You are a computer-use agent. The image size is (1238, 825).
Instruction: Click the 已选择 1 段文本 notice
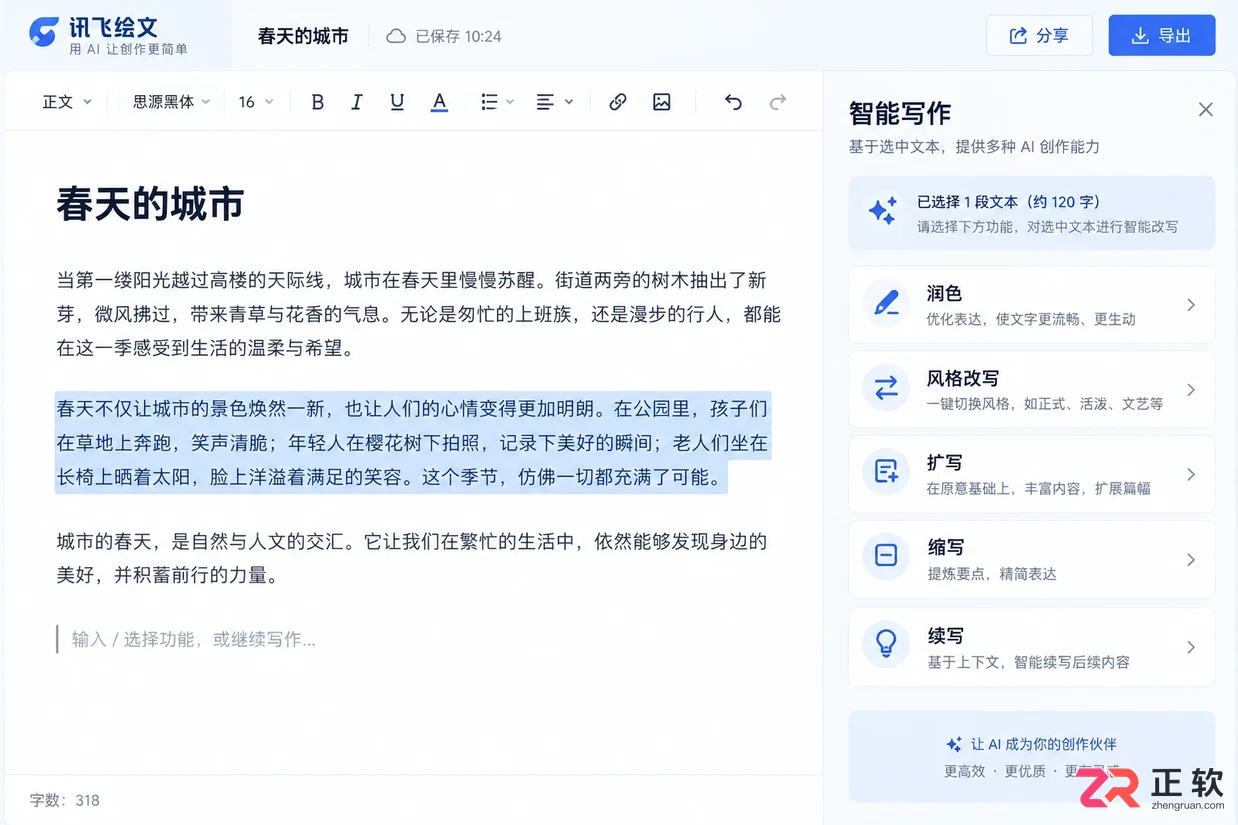point(1032,212)
